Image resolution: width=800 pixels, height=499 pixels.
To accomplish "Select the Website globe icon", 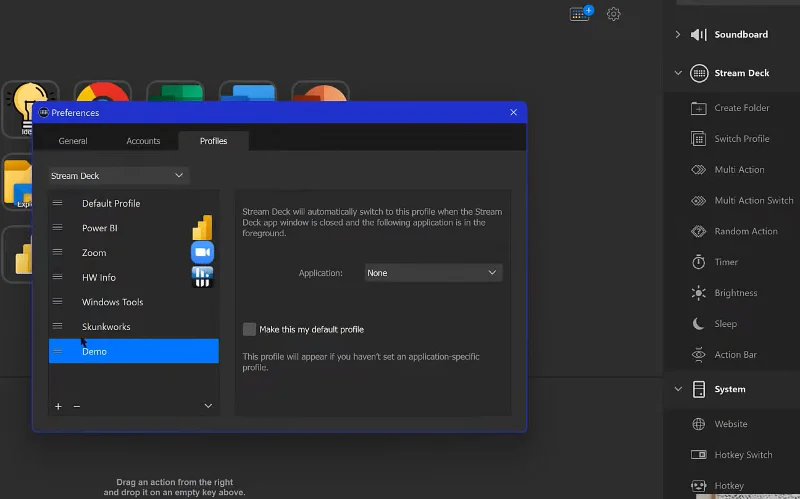I will 698,424.
